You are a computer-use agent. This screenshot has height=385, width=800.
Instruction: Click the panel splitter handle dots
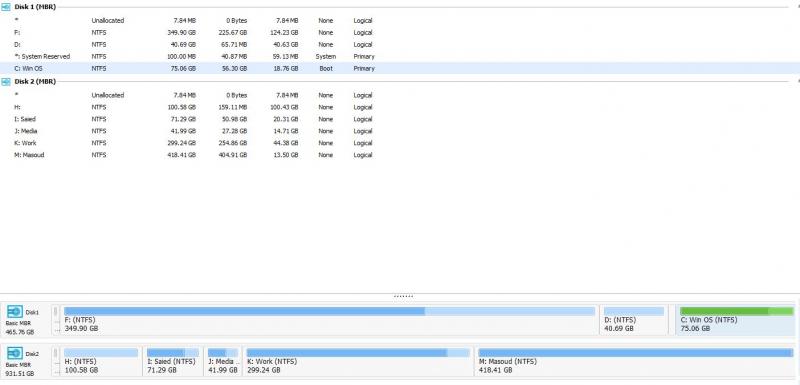(x=404, y=296)
